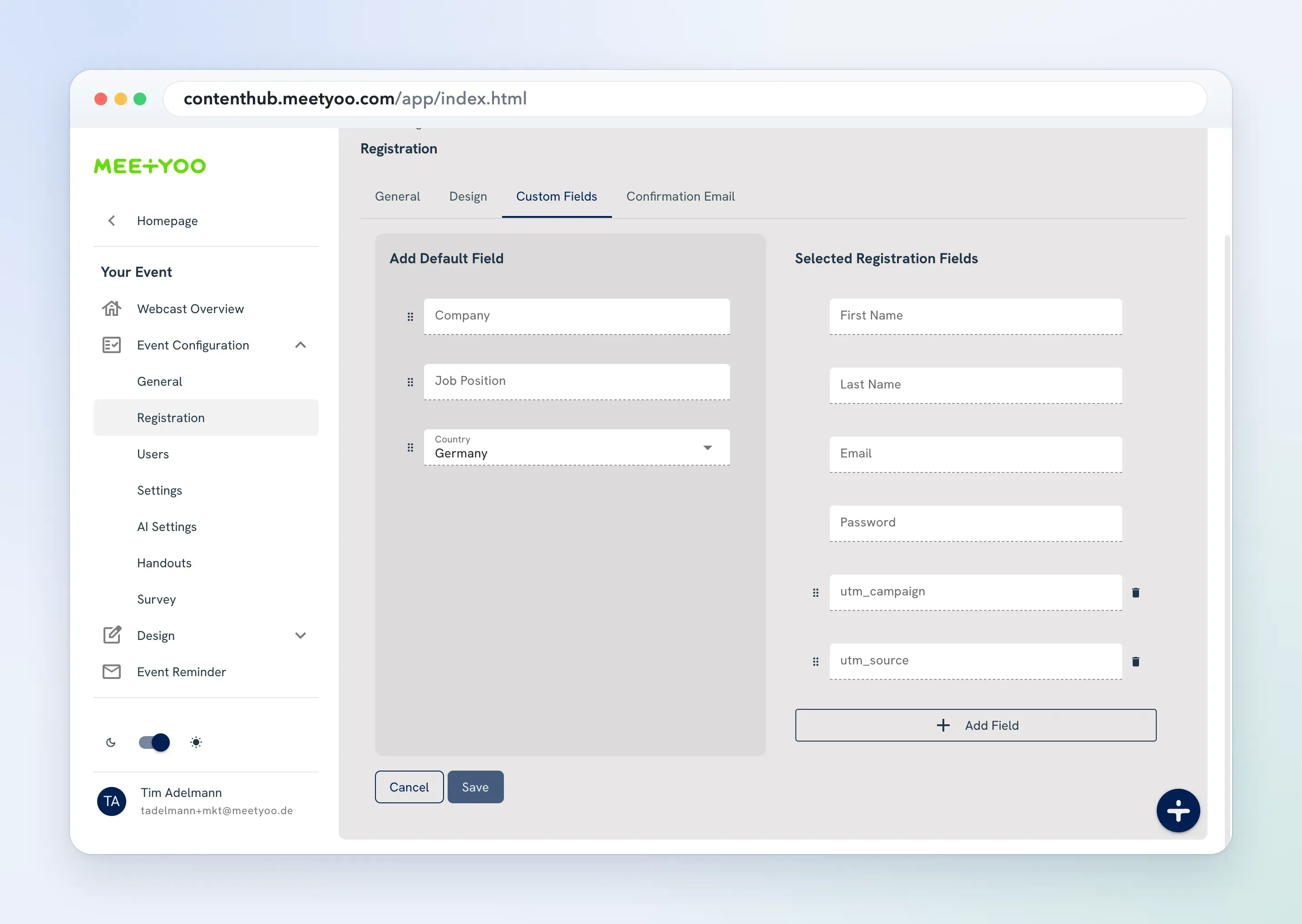
Task: Delete the utm_campaign field with trash icon
Action: (1135, 593)
